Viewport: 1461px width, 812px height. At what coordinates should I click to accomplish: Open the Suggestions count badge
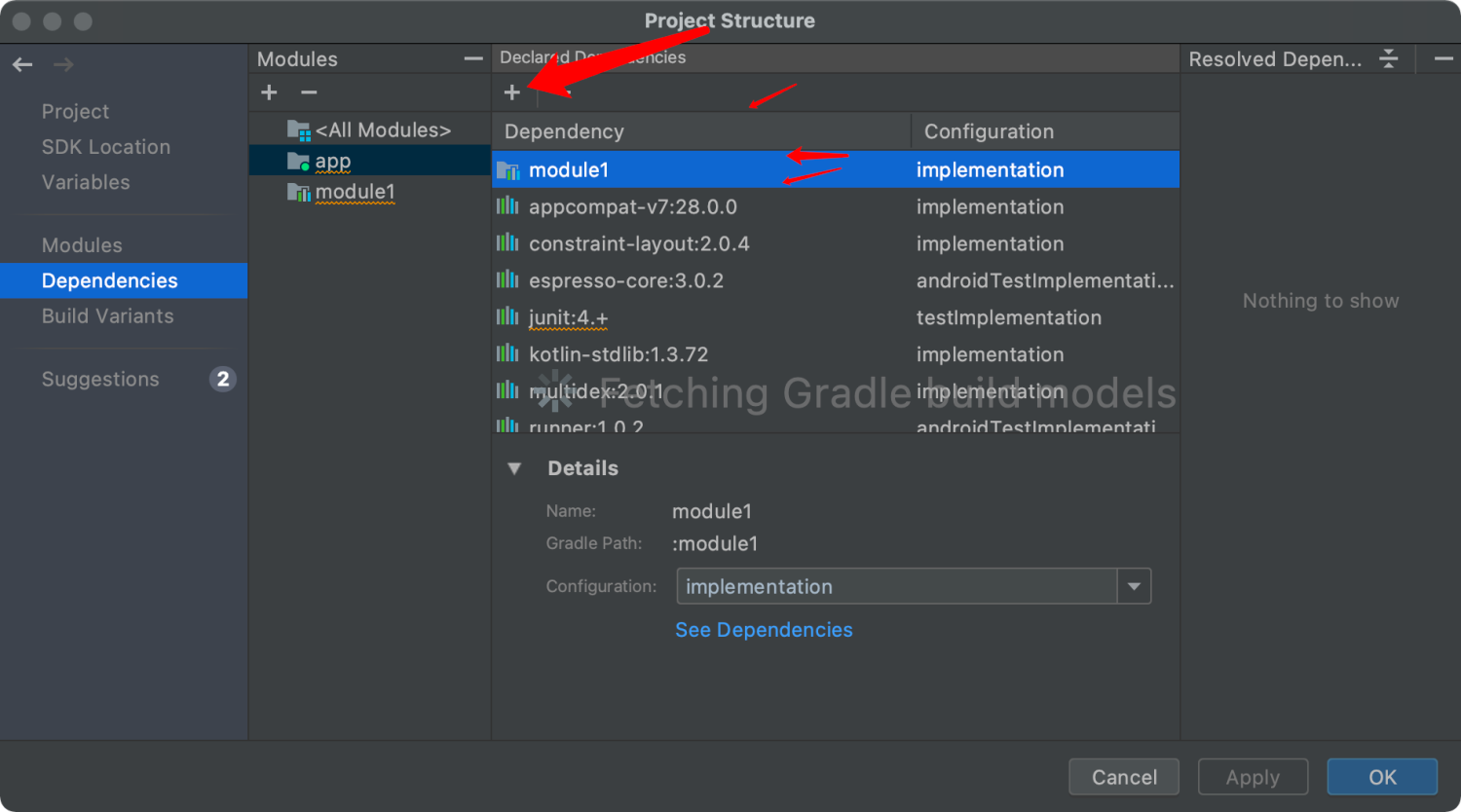223,379
